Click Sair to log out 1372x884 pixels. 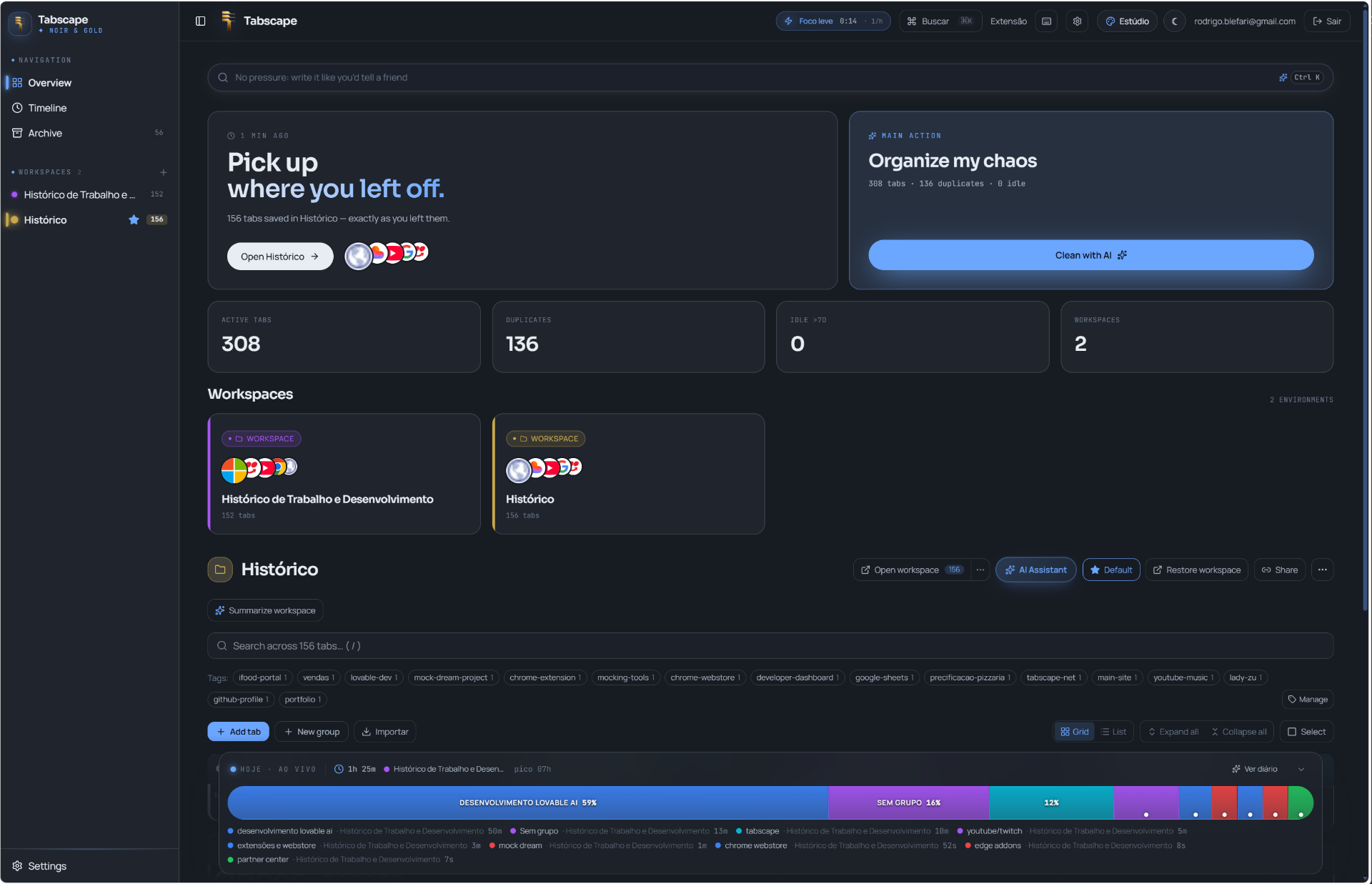coord(1327,21)
